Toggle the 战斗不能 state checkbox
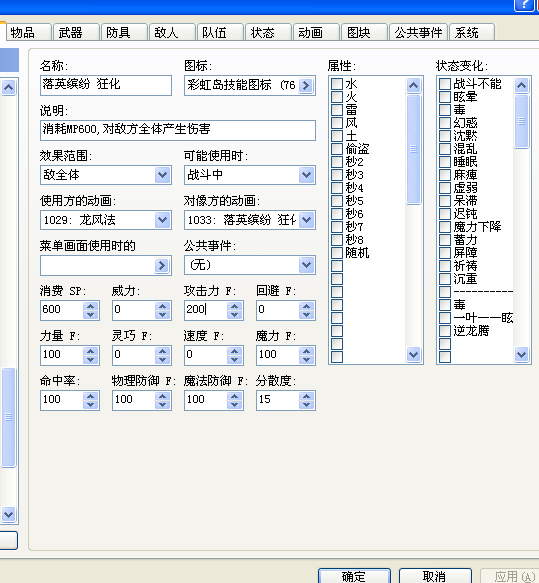This screenshot has height=583, width=539. [445, 84]
